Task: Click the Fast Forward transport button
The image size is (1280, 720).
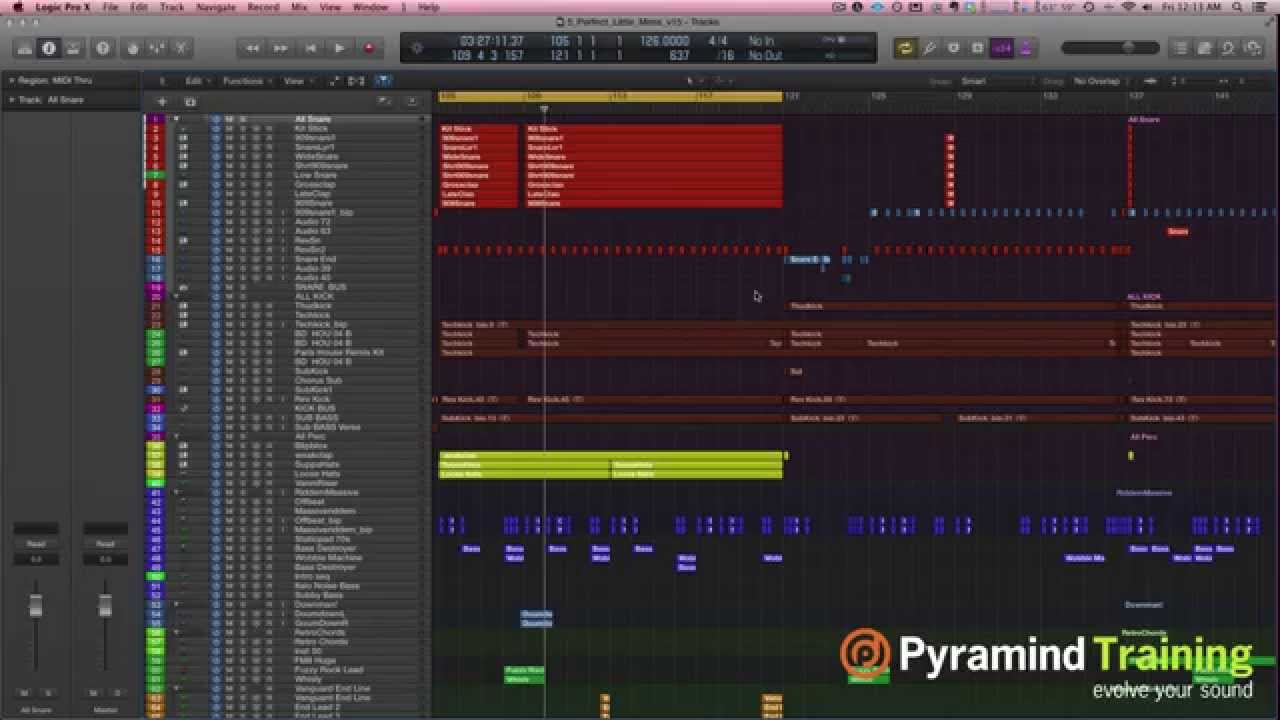Action: coord(281,48)
